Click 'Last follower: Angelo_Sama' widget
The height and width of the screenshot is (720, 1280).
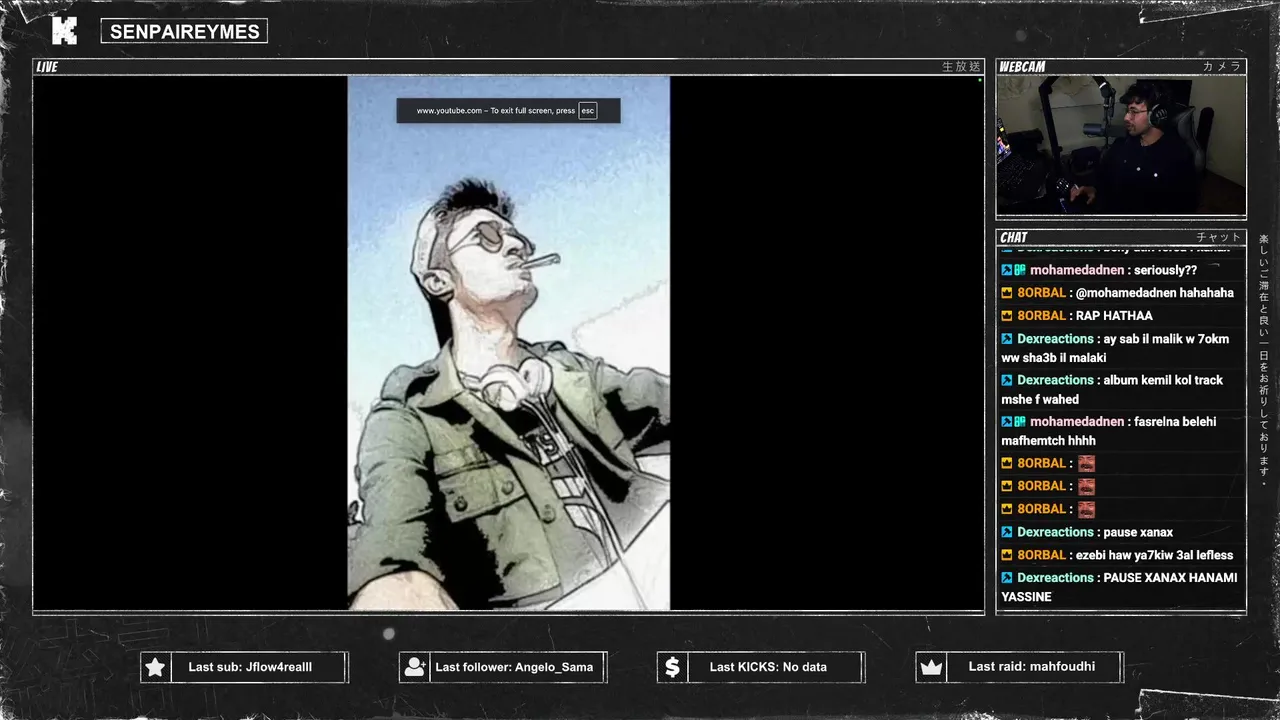click(503, 667)
